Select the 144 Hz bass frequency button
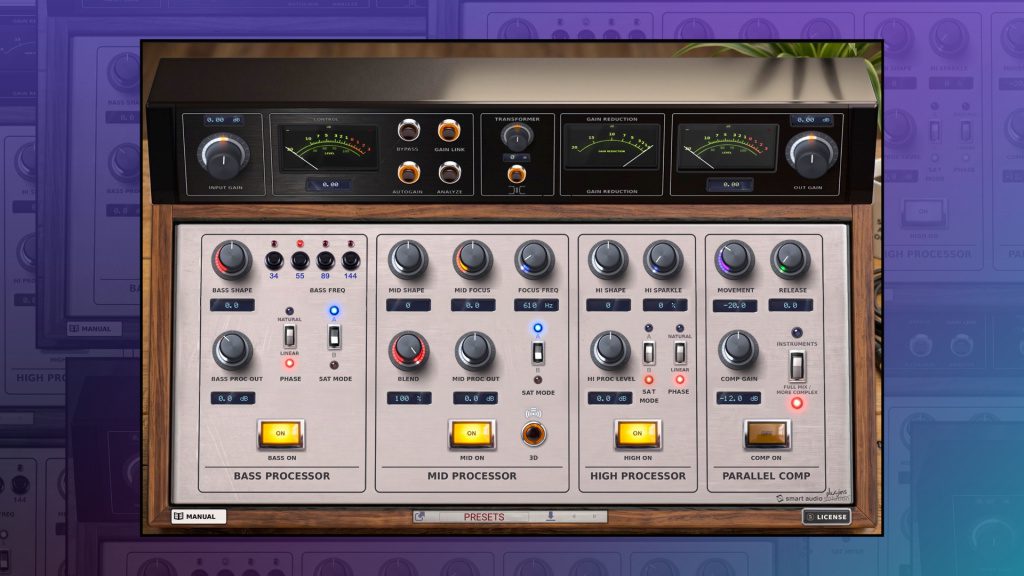This screenshot has height=576, width=1024. 351,261
